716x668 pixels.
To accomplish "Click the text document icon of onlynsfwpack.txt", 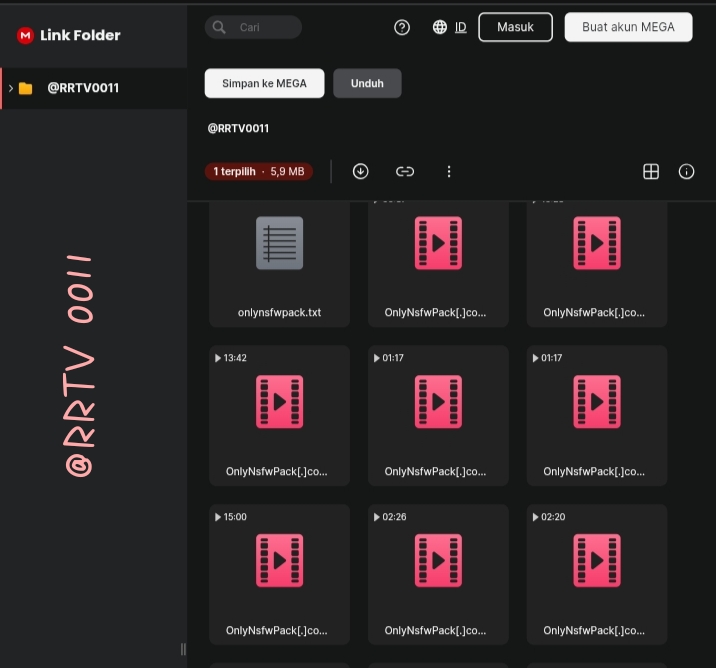I will [279, 243].
